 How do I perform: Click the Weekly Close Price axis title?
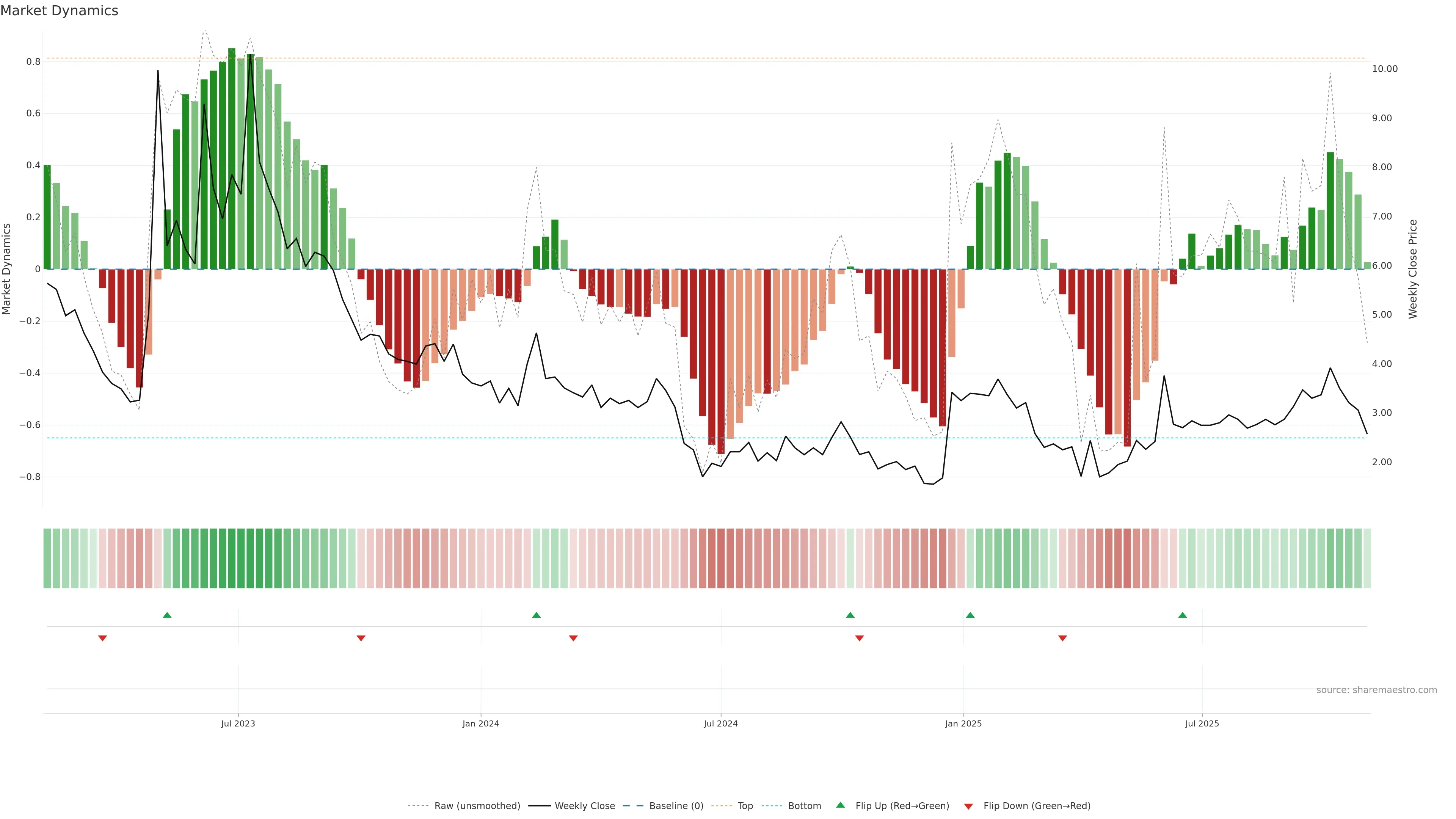pyautogui.click(x=1413, y=269)
